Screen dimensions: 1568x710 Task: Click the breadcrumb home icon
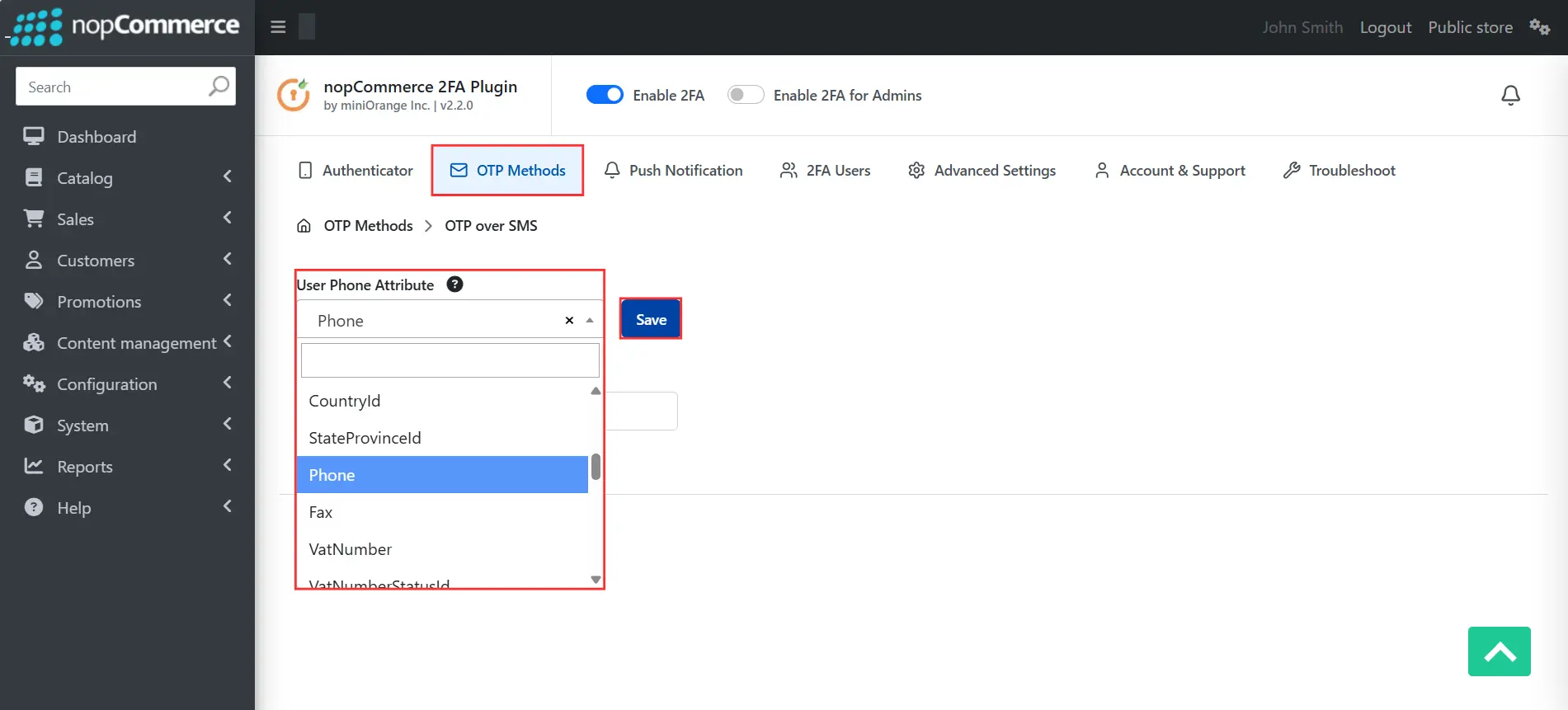point(304,226)
